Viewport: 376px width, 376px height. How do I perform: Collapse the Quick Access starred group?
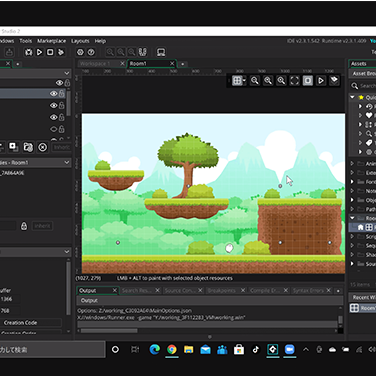point(352,97)
